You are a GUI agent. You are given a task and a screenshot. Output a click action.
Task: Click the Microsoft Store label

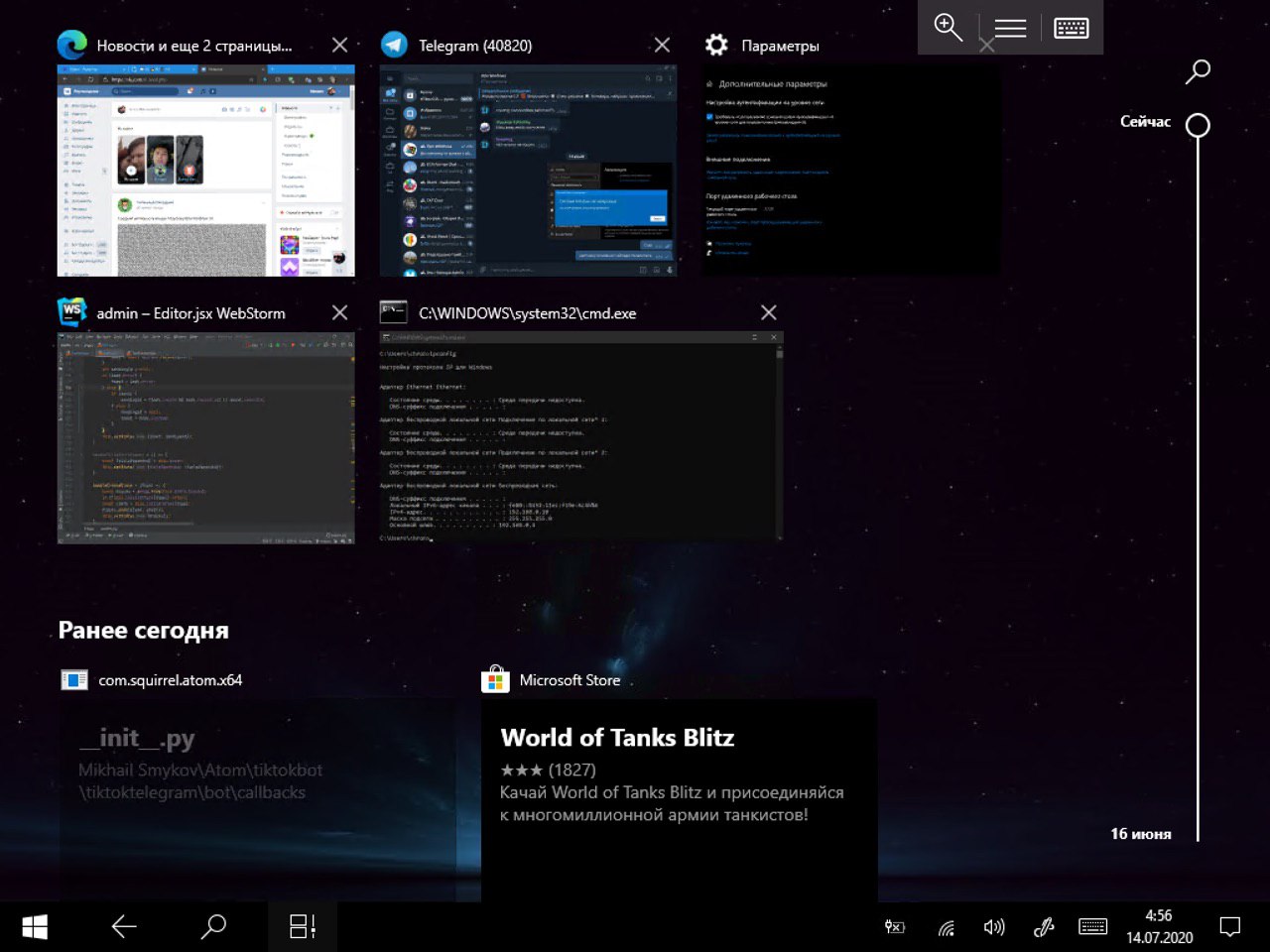click(x=570, y=680)
